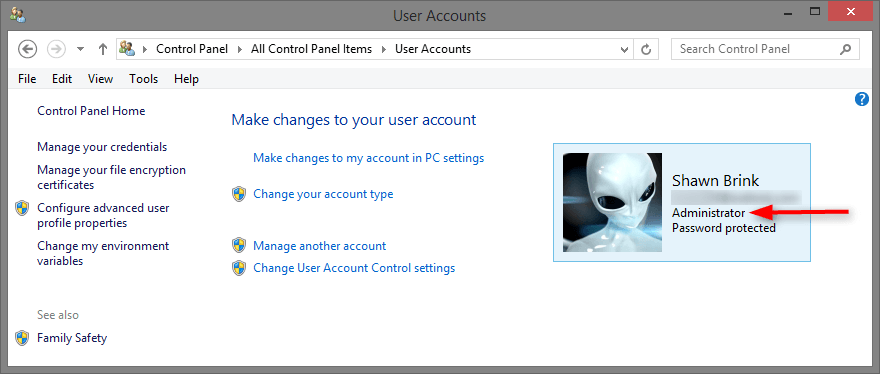Screen dimensions: 880x374
Task: Click shield icon beside Change your account type
Action: coord(239,194)
